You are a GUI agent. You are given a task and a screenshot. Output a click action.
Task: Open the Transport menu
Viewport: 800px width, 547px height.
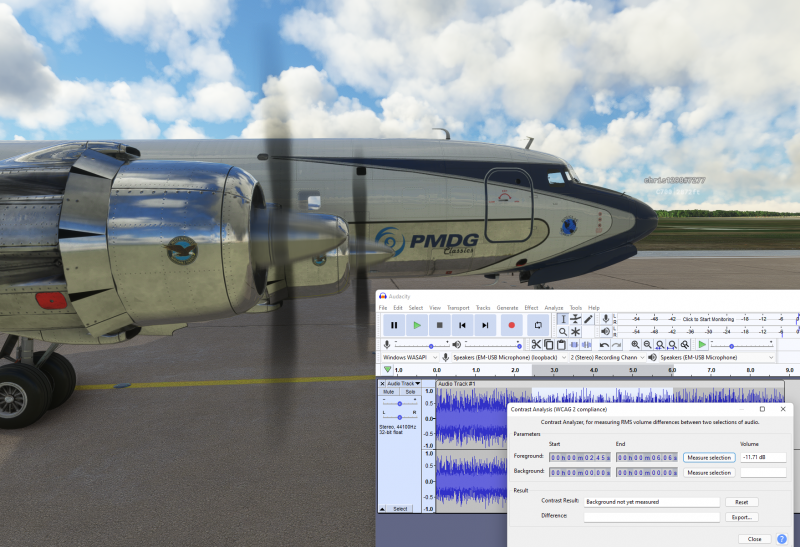click(x=458, y=308)
